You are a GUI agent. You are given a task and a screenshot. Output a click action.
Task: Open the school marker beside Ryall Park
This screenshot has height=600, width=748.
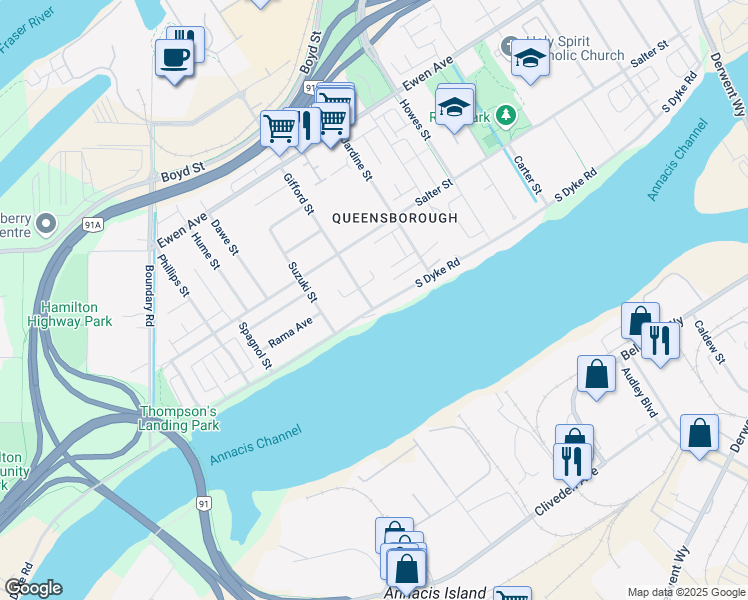[455, 110]
